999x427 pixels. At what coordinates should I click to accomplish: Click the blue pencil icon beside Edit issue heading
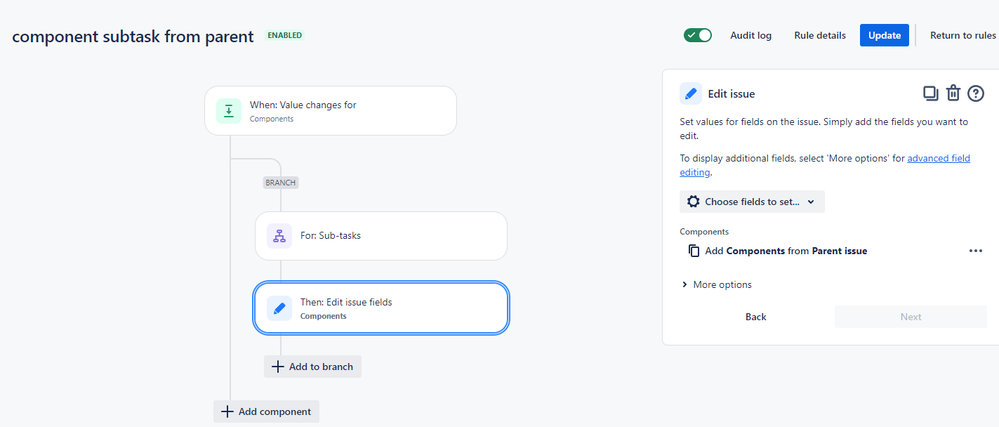tap(691, 94)
